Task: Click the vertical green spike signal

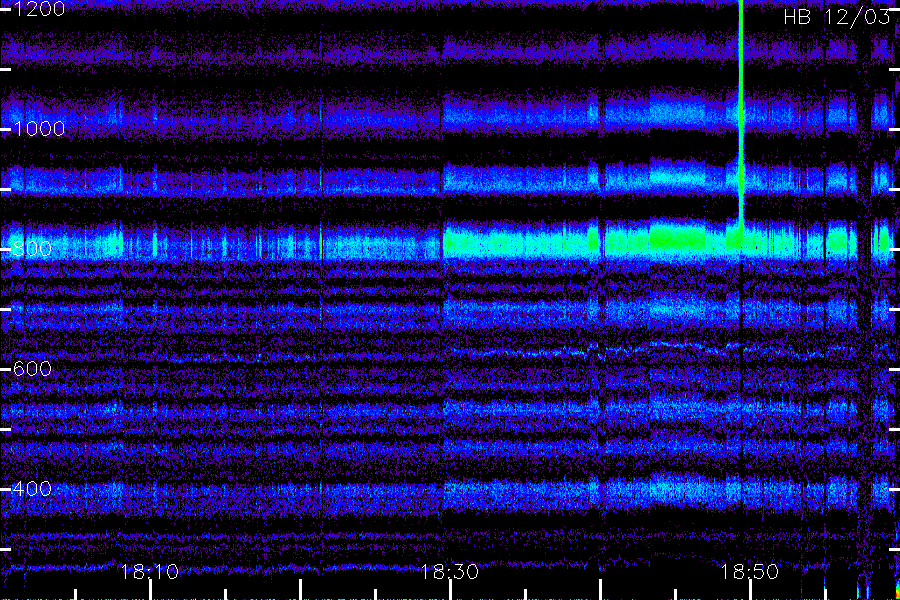Action: click(x=741, y=115)
